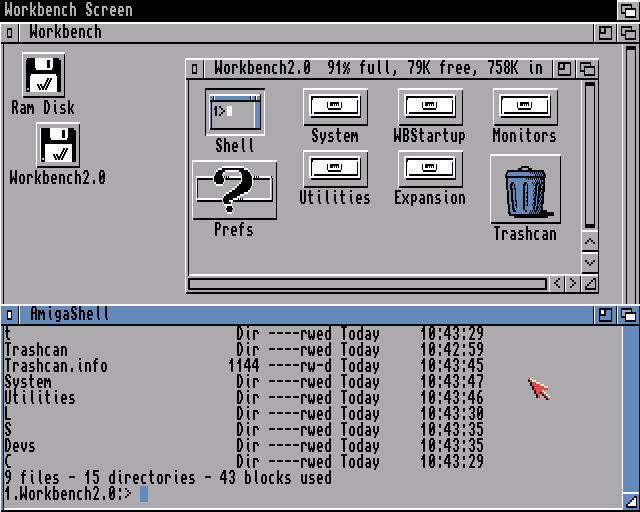Image resolution: width=640 pixels, height=512 pixels.
Task: Open the Ram Disk icon
Action: 43,76
